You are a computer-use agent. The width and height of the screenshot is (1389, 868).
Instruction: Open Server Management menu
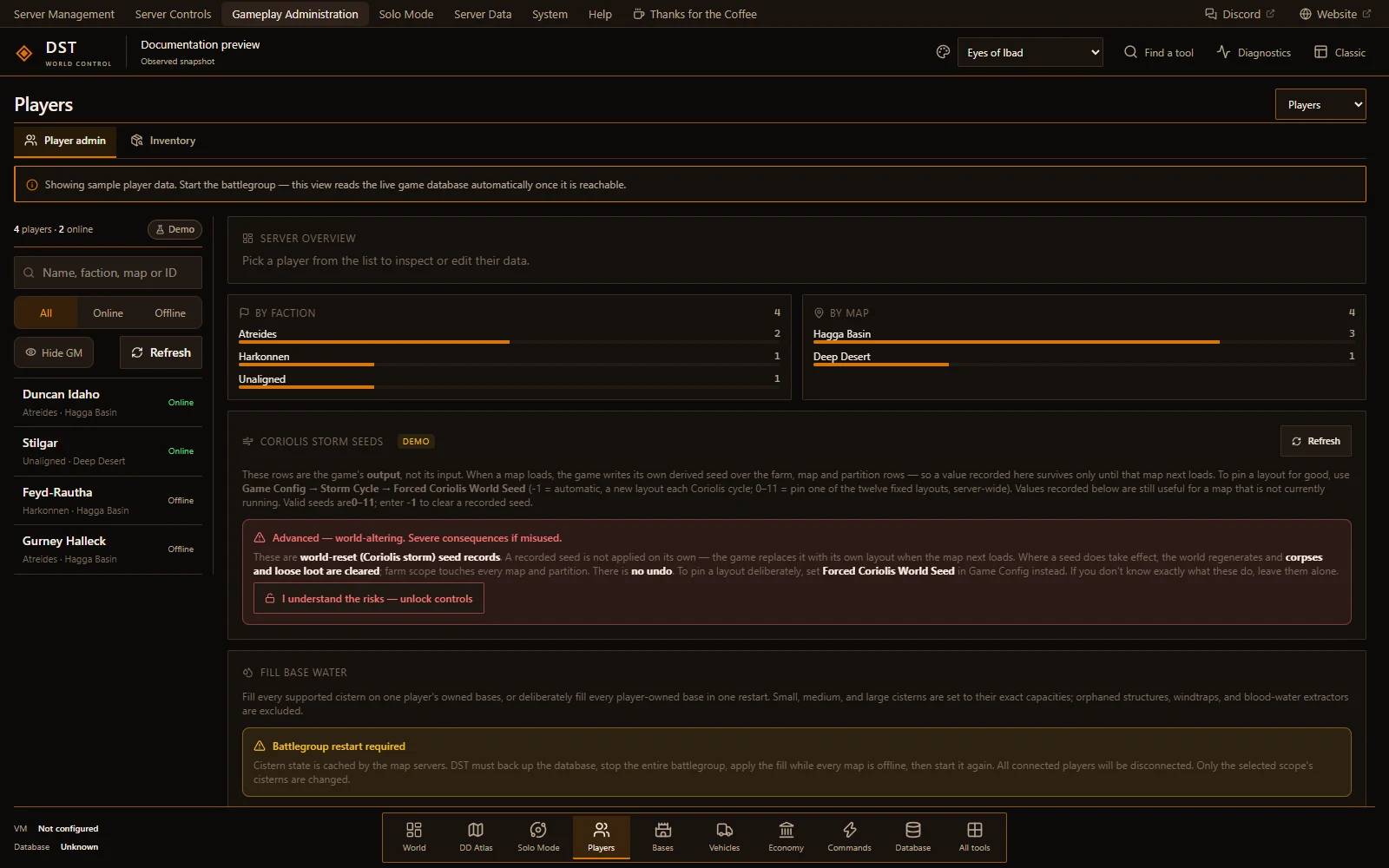point(64,14)
